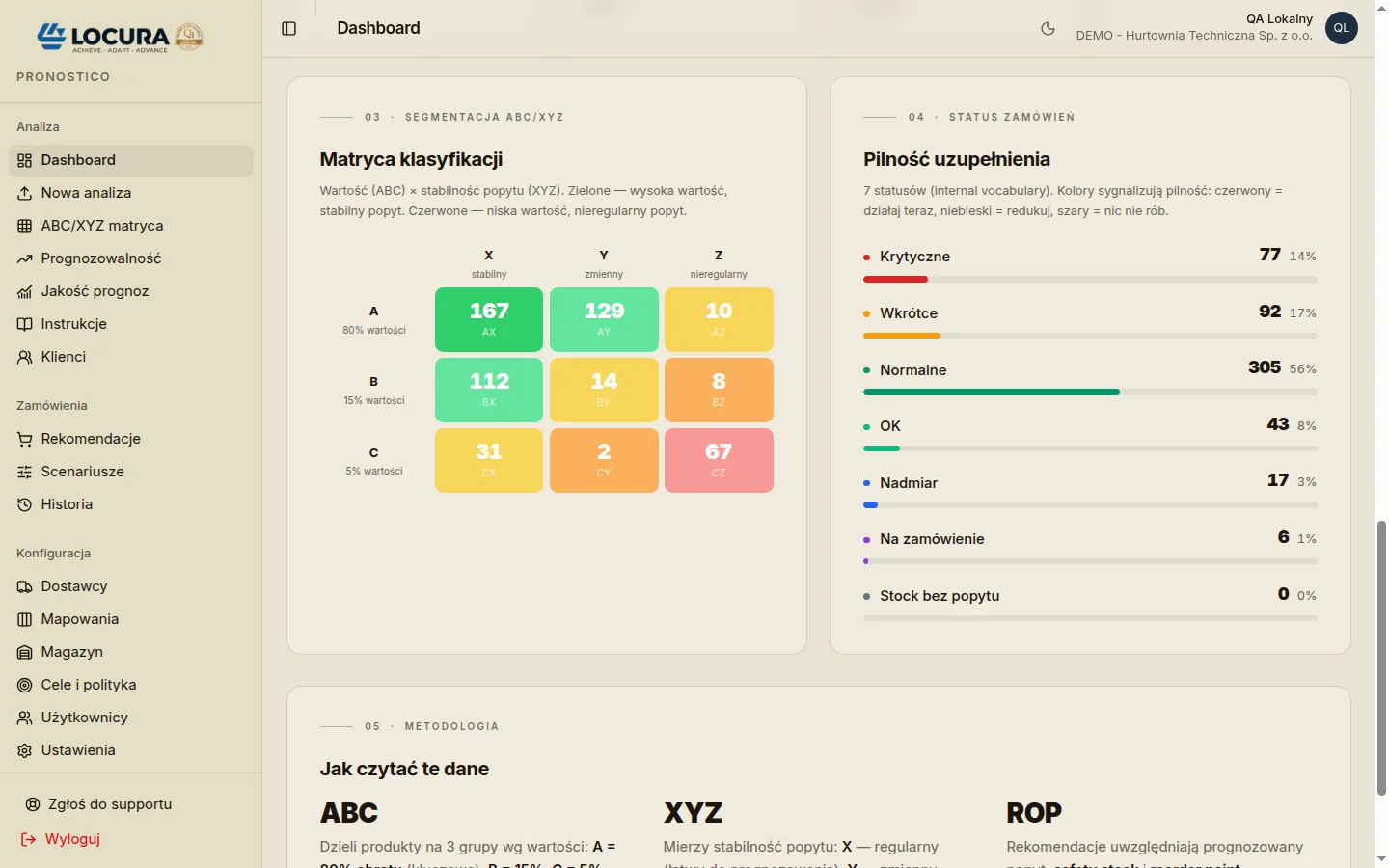Viewport: 1389px width, 868px height.
Task: Select the AY cell showing 129
Action: click(x=604, y=319)
